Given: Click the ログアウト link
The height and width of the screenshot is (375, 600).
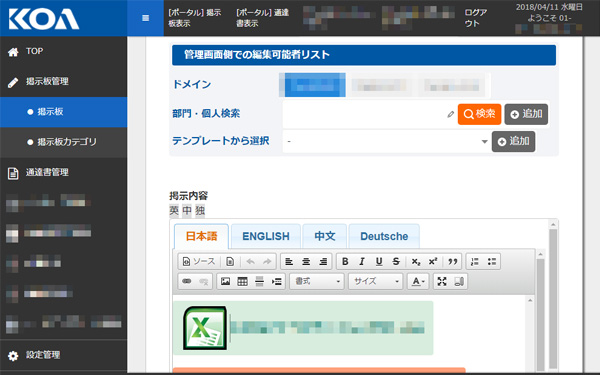Looking at the screenshot, I should pos(476,18).
